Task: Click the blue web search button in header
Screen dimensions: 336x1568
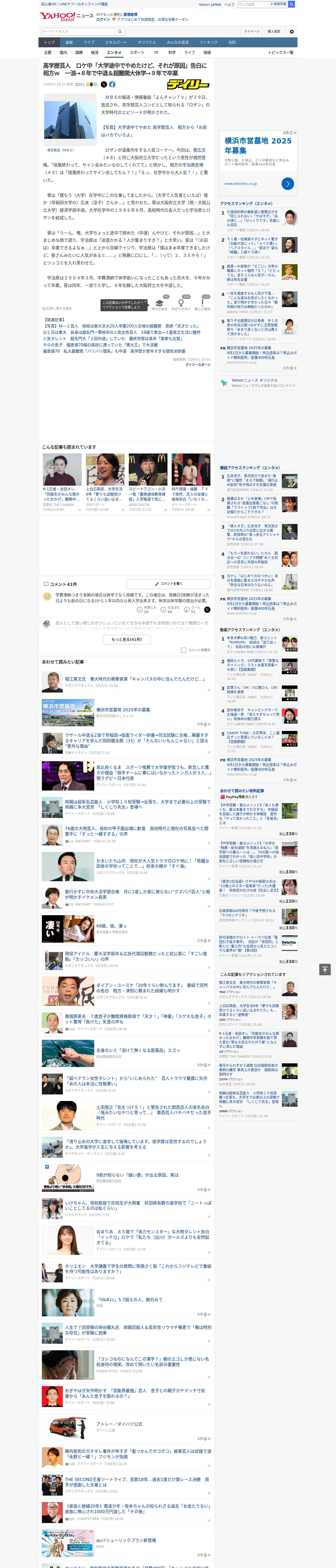Action: click(x=292, y=4)
